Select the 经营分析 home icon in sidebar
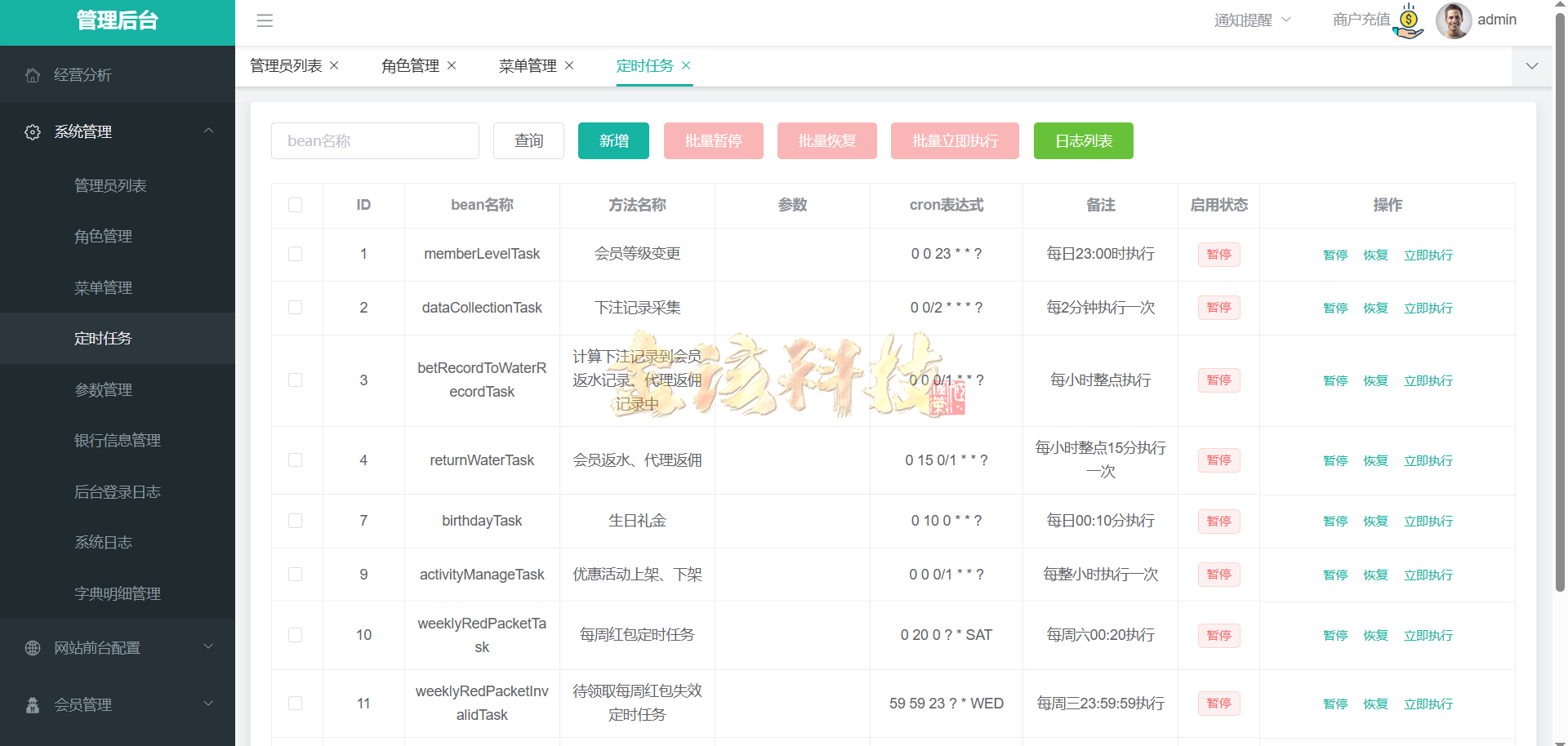 click(x=33, y=74)
